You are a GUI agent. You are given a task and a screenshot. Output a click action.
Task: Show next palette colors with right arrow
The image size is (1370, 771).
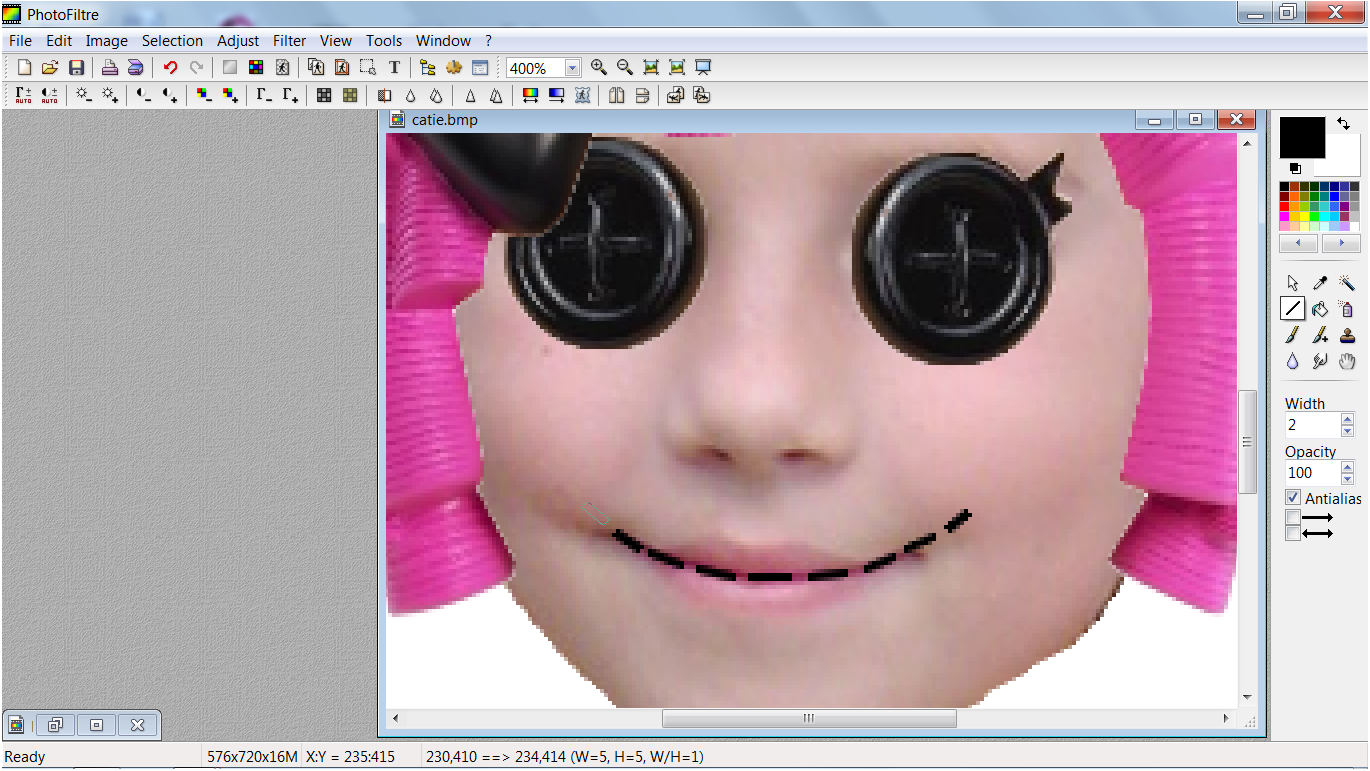pos(1341,244)
